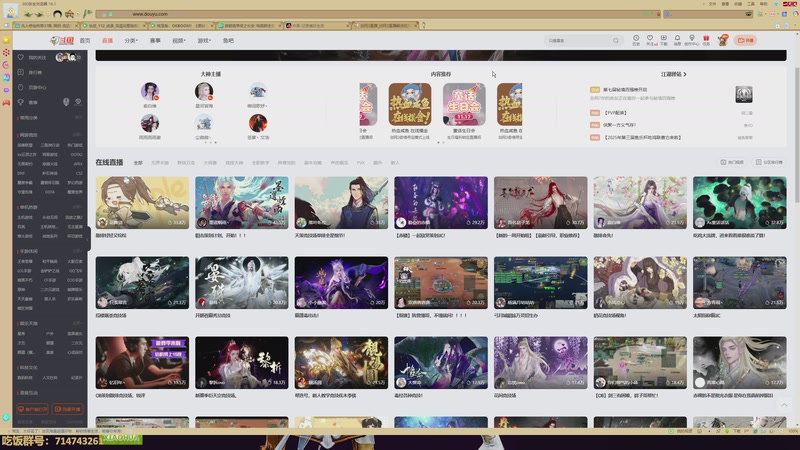Click the Douyu logo in the header
The height and width of the screenshot is (450, 800).
[62, 40]
